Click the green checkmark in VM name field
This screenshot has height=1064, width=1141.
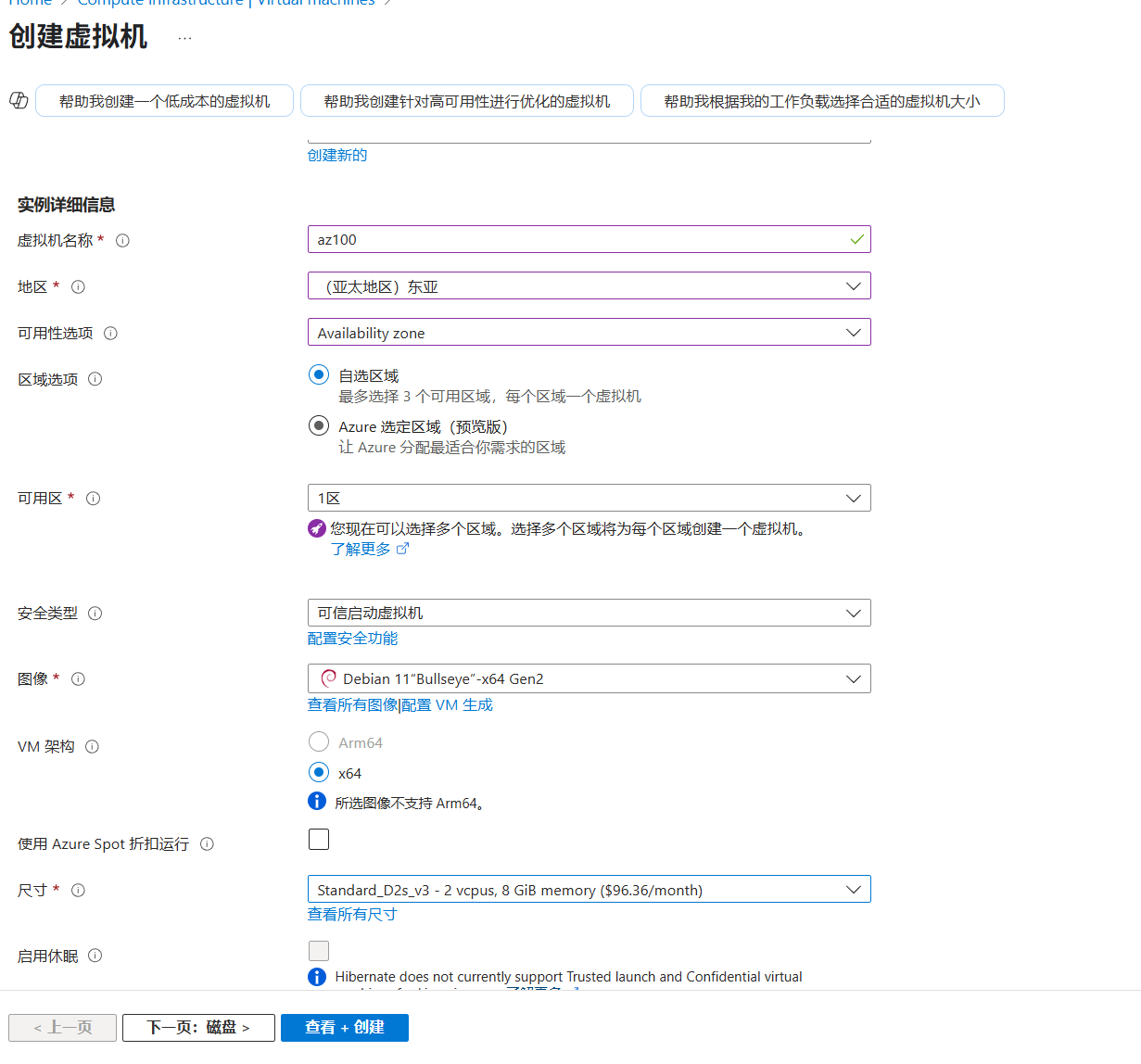pyautogui.click(x=856, y=239)
